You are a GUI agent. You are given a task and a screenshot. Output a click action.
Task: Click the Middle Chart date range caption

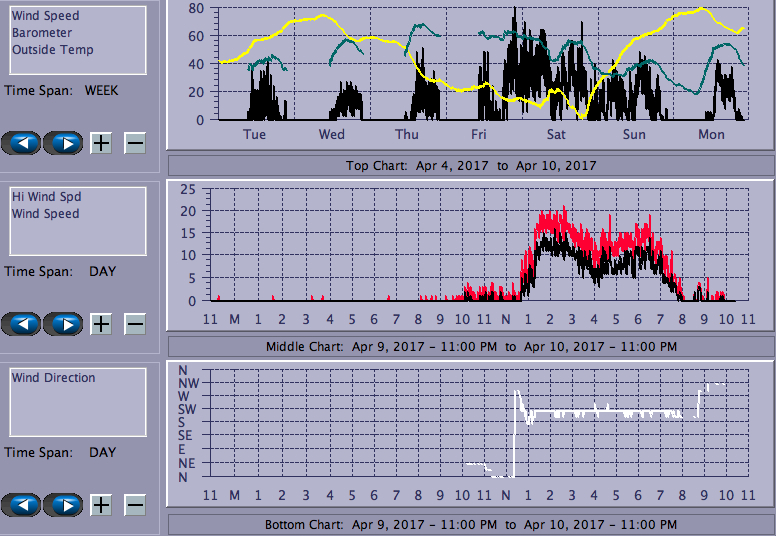pyautogui.click(x=471, y=347)
